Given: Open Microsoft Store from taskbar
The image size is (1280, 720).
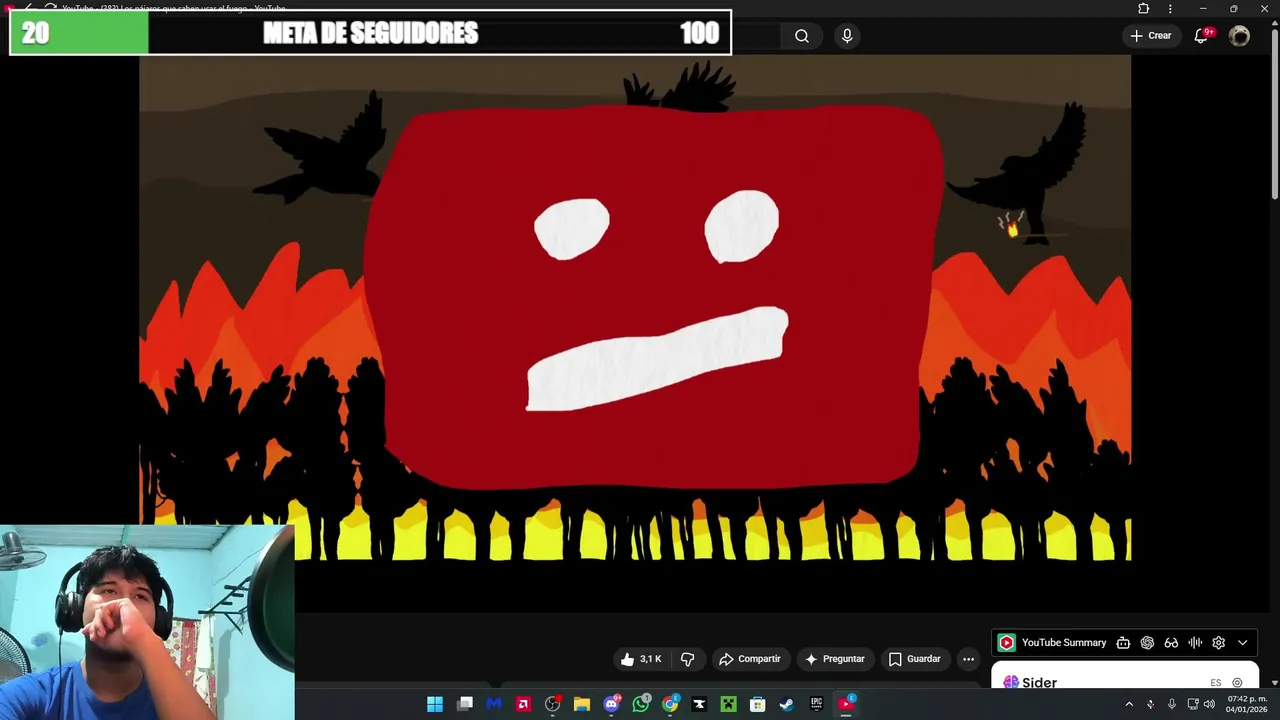Looking at the screenshot, I should tap(758, 704).
